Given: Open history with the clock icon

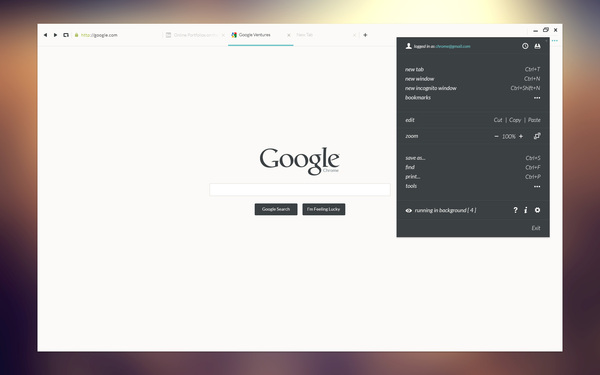Looking at the screenshot, I should [x=525, y=46].
